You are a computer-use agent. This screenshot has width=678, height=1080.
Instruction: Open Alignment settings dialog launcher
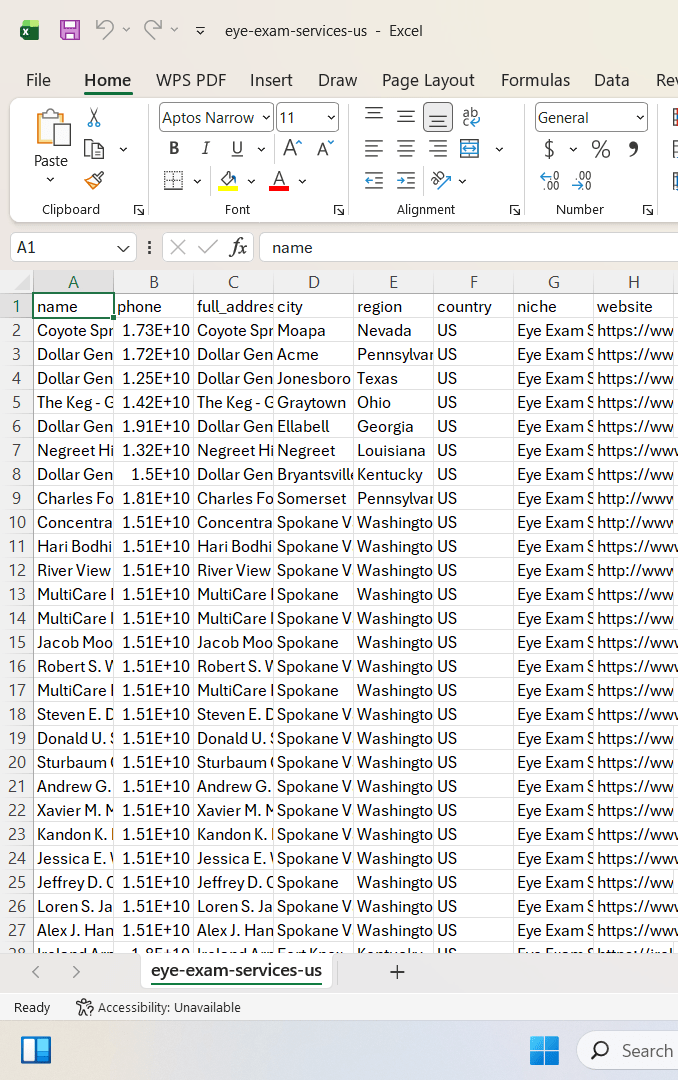tap(515, 210)
